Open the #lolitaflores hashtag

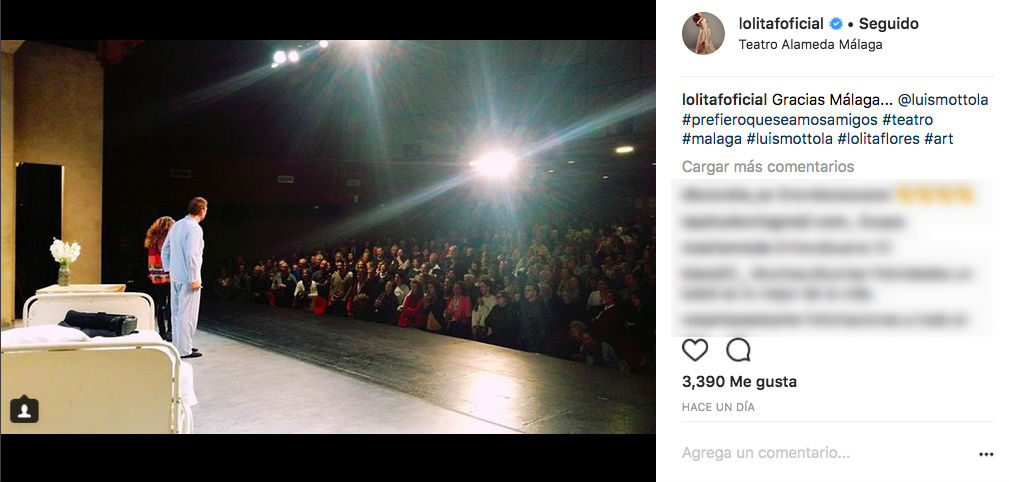pos(878,138)
